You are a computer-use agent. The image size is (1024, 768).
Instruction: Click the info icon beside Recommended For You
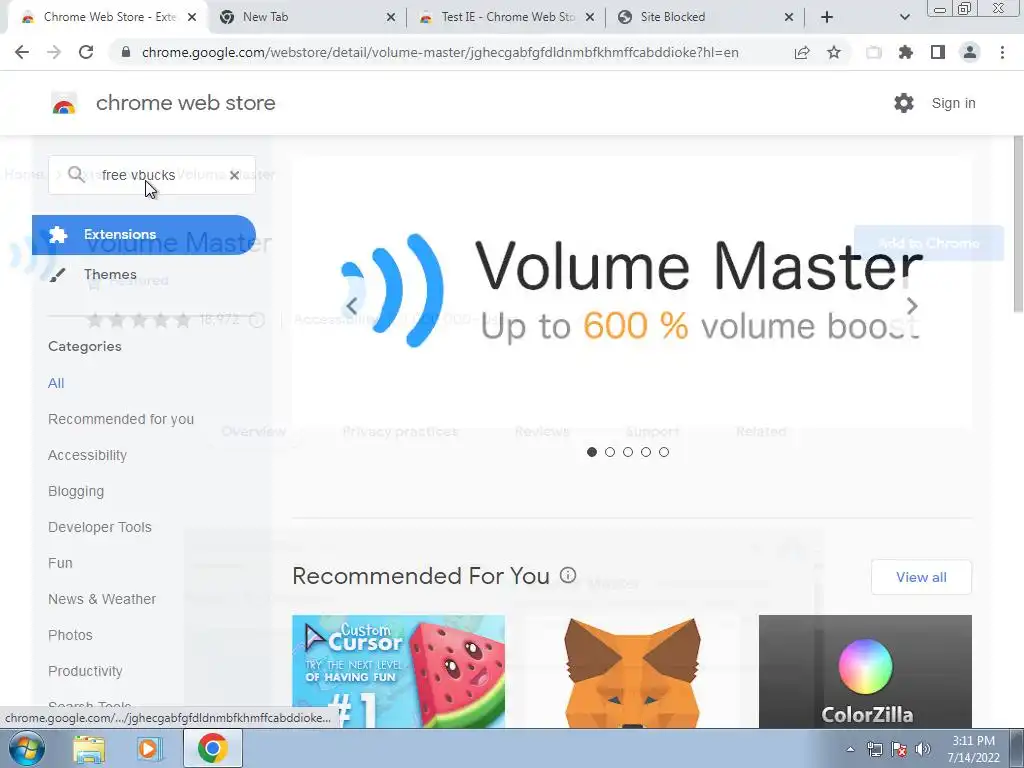(568, 575)
